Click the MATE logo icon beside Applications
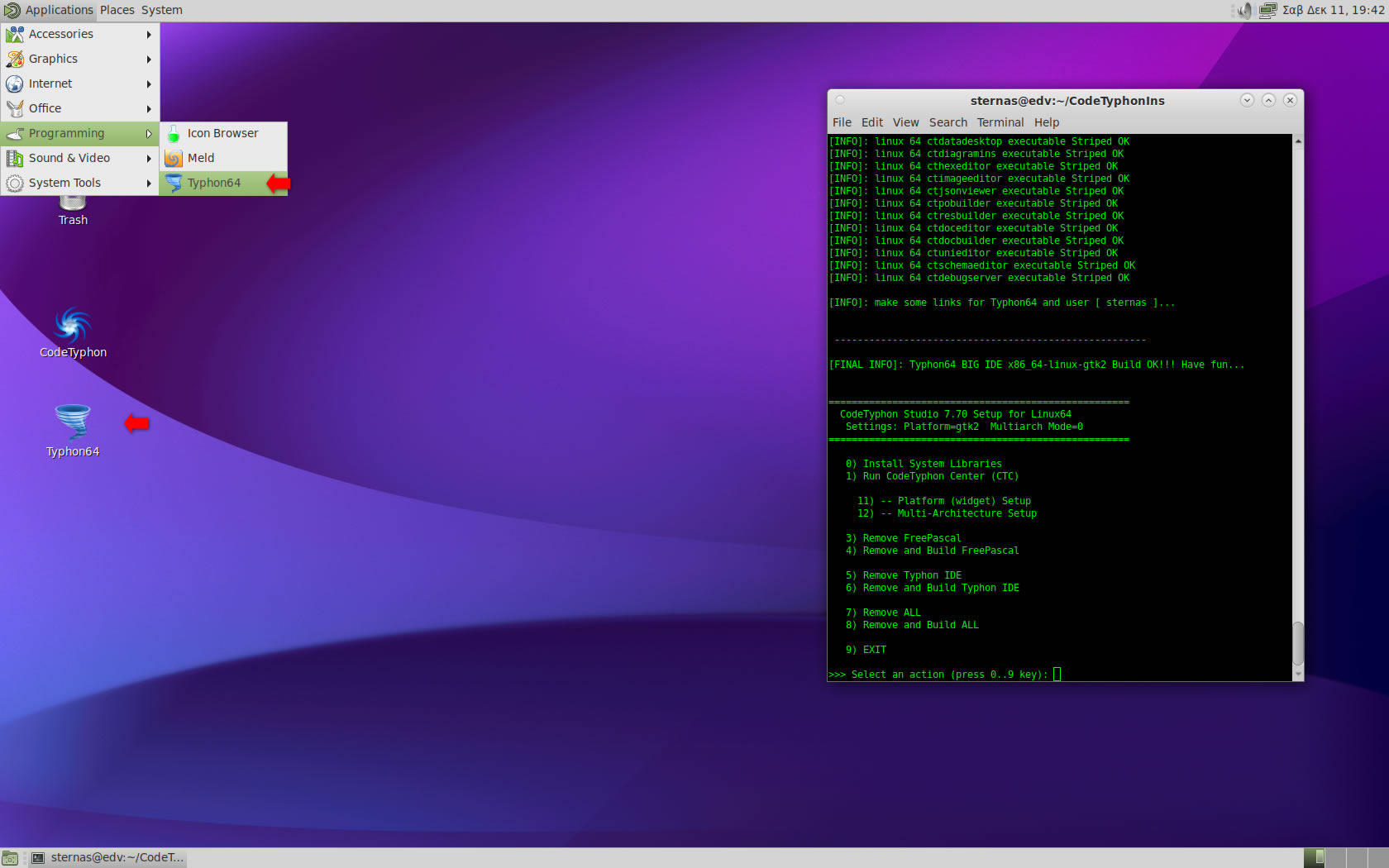This screenshot has width=1389, height=868. click(12, 10)
